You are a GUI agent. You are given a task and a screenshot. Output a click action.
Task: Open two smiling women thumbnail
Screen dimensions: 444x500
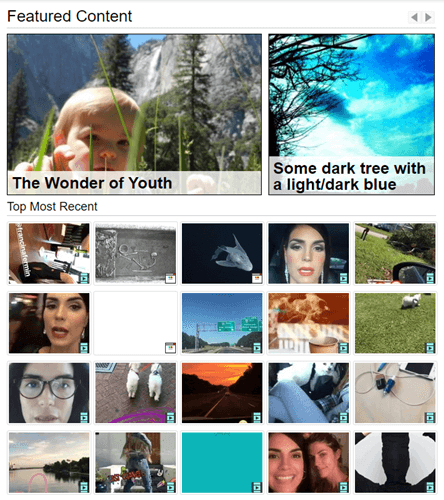(x=309, y=462)
